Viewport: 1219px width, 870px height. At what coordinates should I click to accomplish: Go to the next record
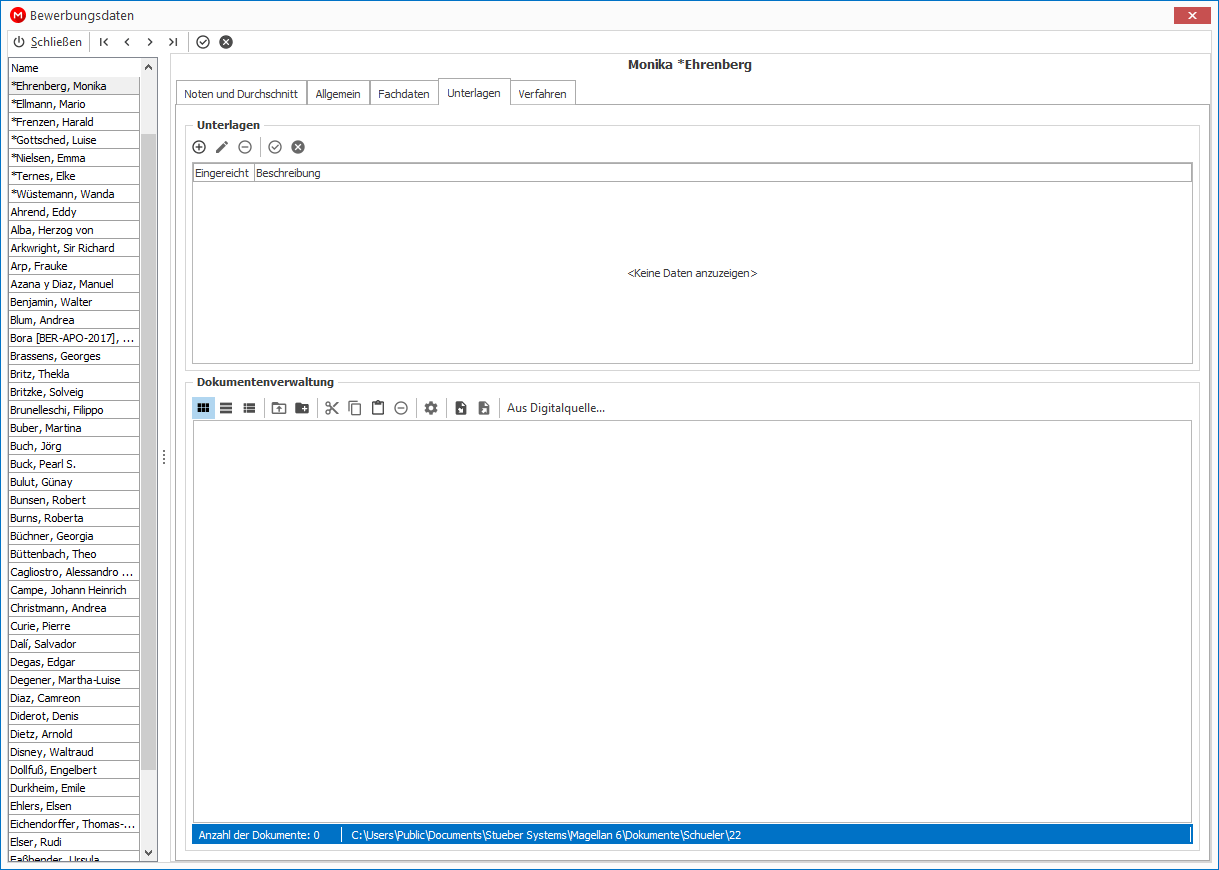150,42
